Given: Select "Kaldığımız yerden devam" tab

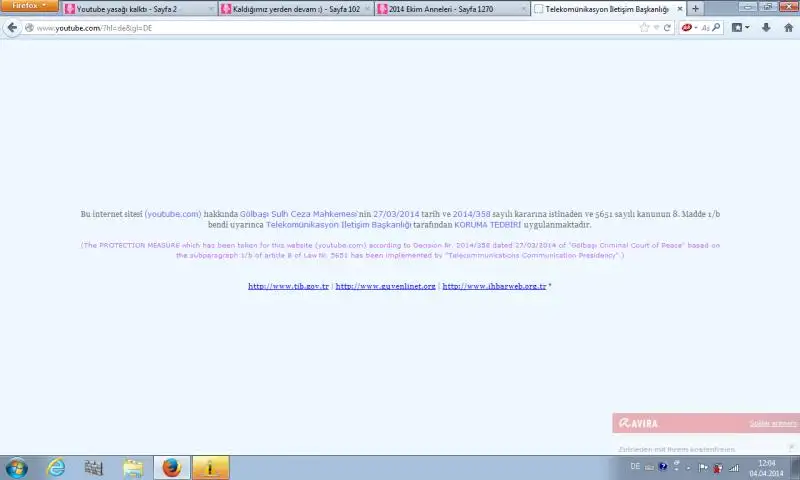Looking at the screenshot, I should (292, 9).
